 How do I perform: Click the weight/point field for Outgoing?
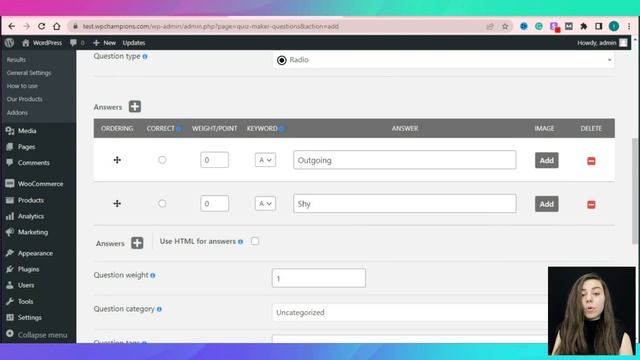click(214, 160)
